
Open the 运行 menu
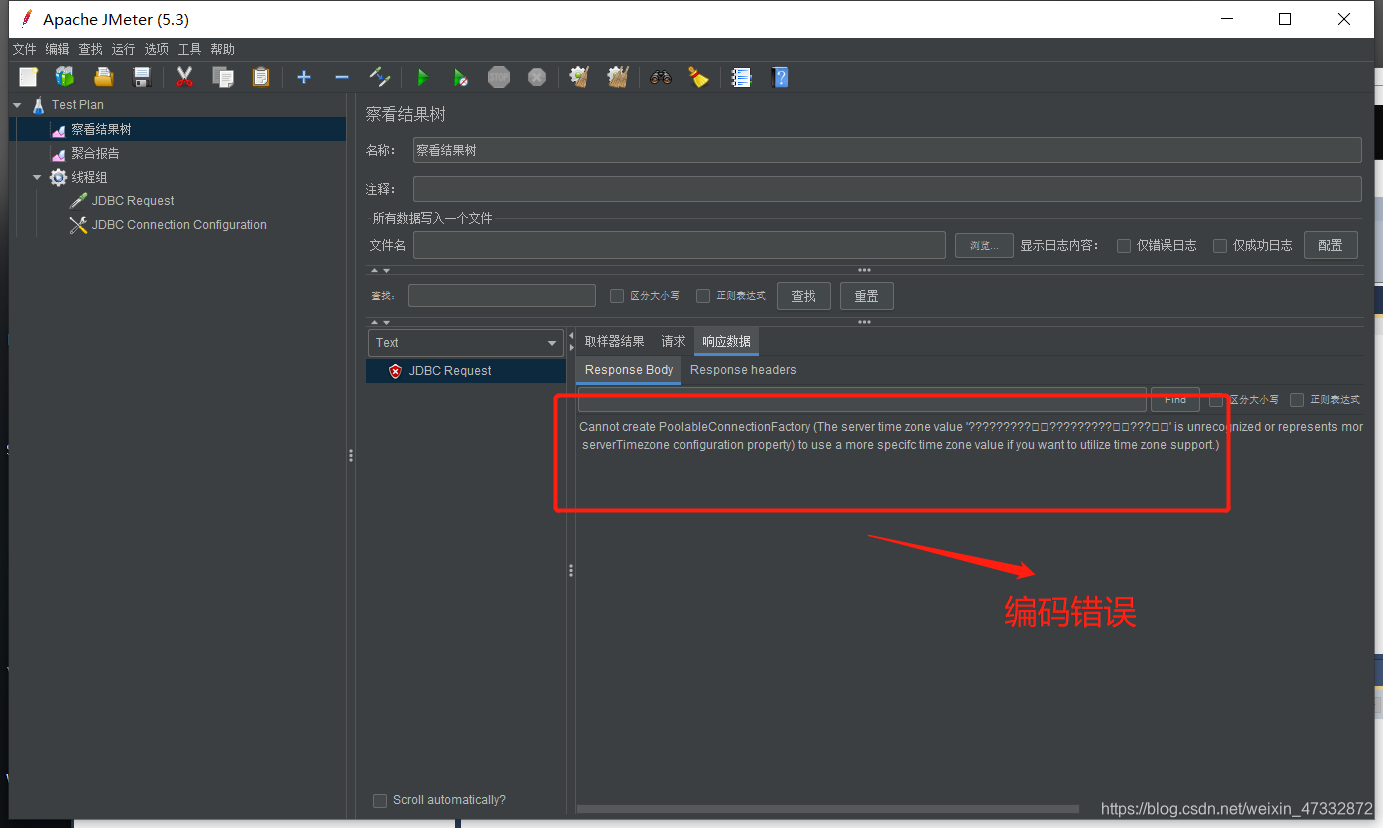point(123,49)
